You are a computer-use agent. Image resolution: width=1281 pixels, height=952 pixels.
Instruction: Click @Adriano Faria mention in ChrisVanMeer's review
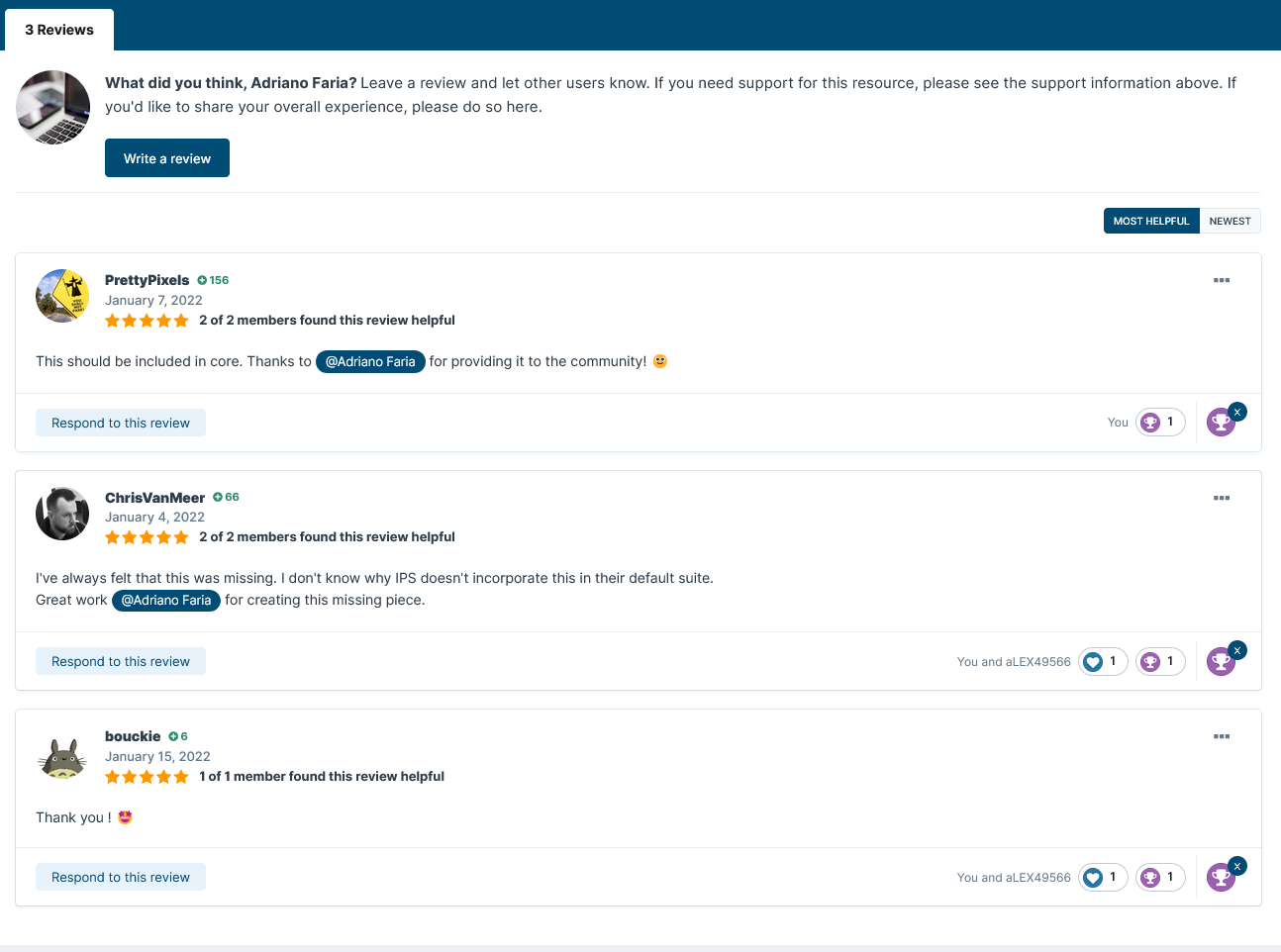(166, 600)
